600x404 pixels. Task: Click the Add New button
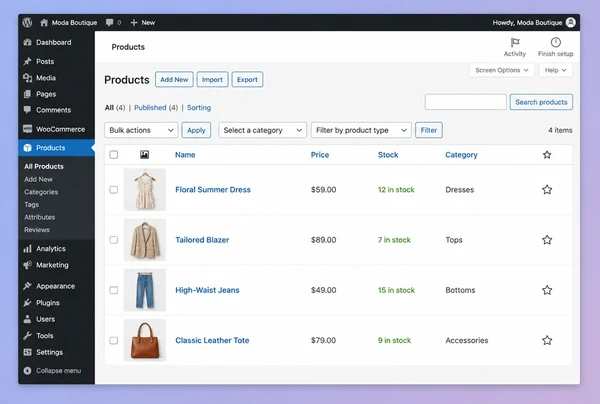point(174,80)
